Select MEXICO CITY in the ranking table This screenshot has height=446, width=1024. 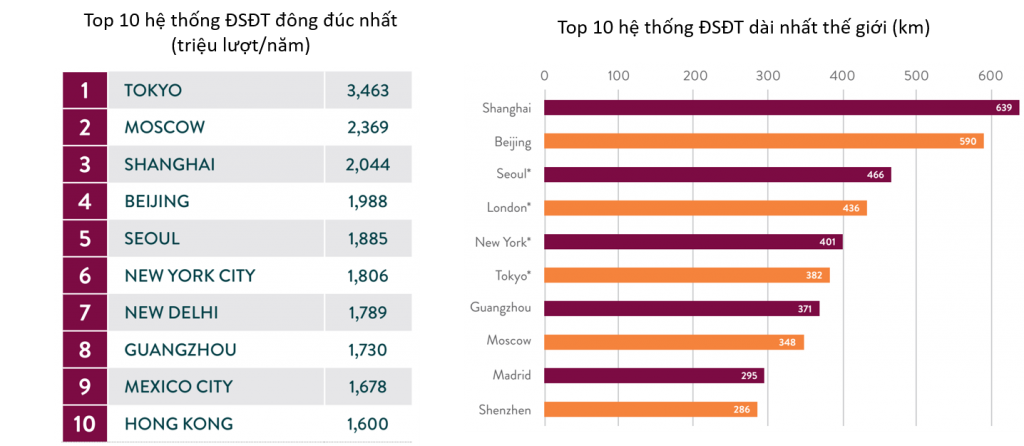[178, 386]
